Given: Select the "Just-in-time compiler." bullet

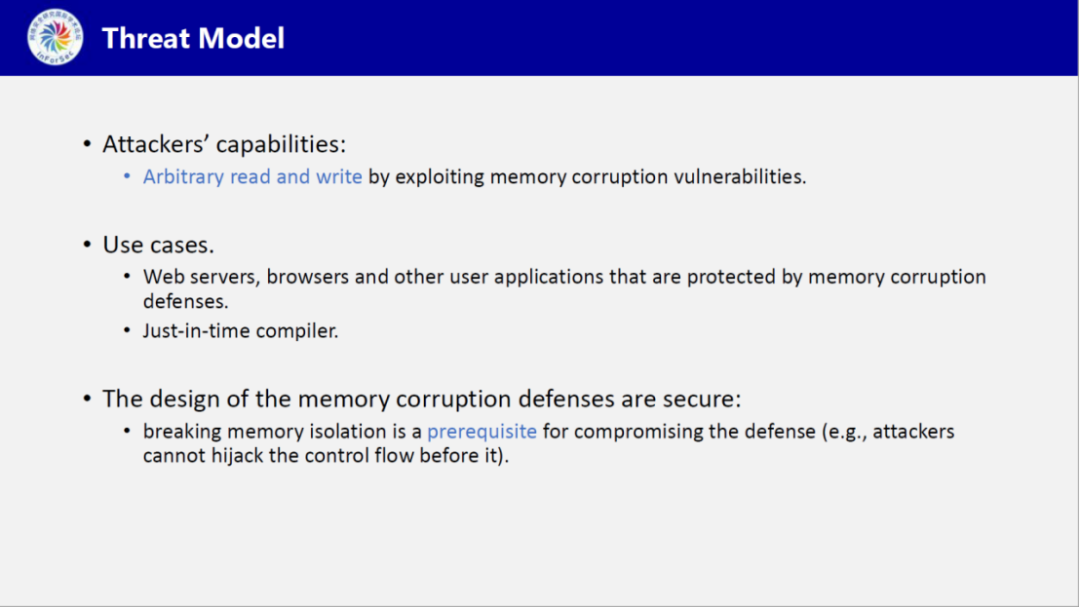Looking at the screenshot, I should click(x=240, y=330).
